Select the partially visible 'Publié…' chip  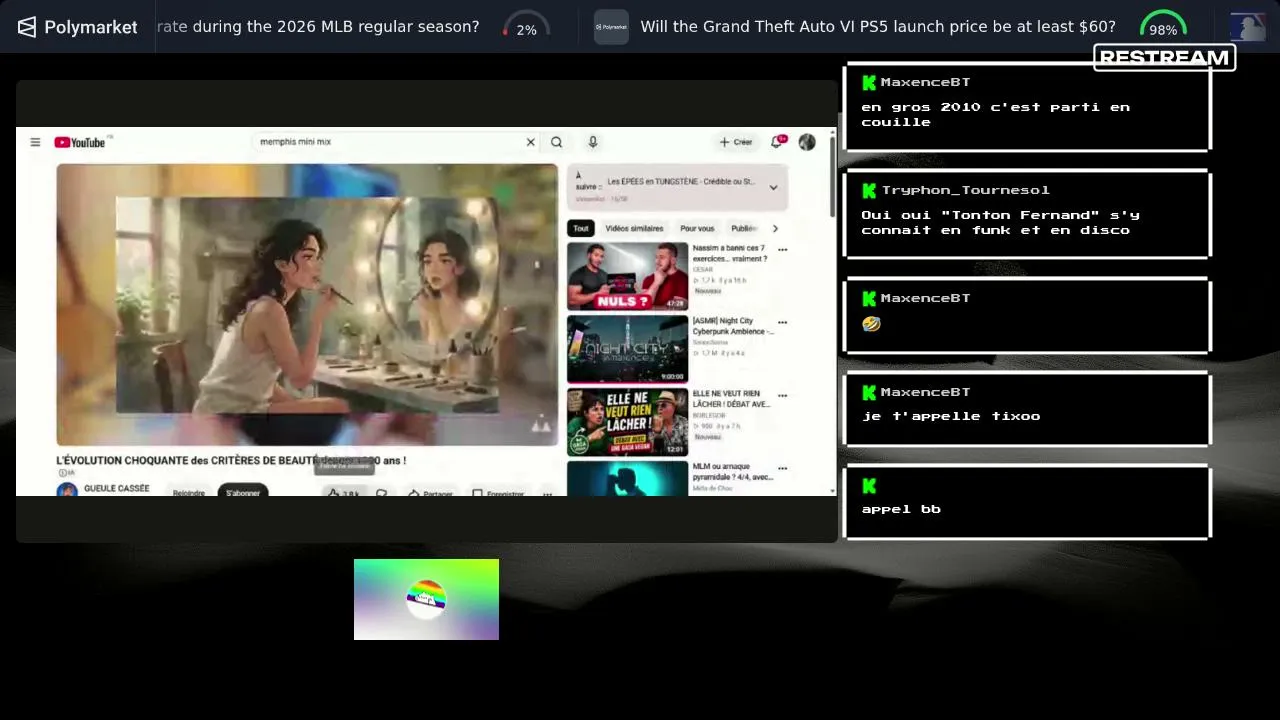744,228
